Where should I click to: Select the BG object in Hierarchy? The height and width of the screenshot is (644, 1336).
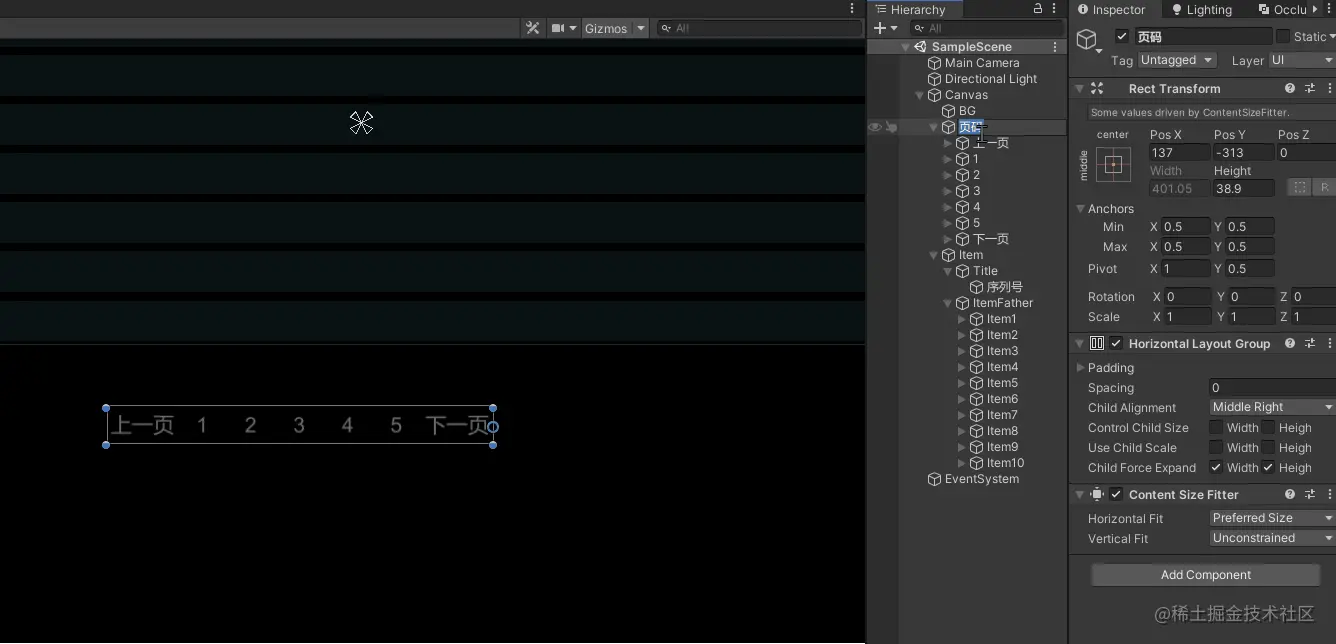tap(967, 111)
